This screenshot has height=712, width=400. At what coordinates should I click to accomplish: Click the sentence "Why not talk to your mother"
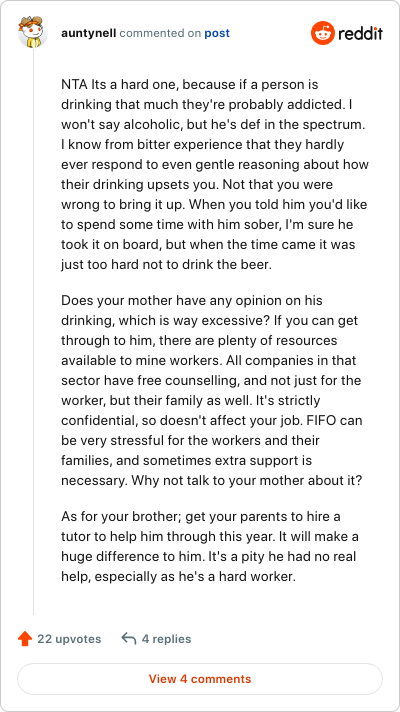[247, 480]
